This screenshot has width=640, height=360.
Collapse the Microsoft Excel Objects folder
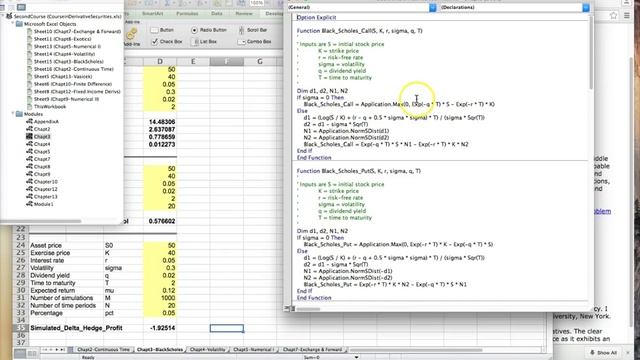point(13,24)
